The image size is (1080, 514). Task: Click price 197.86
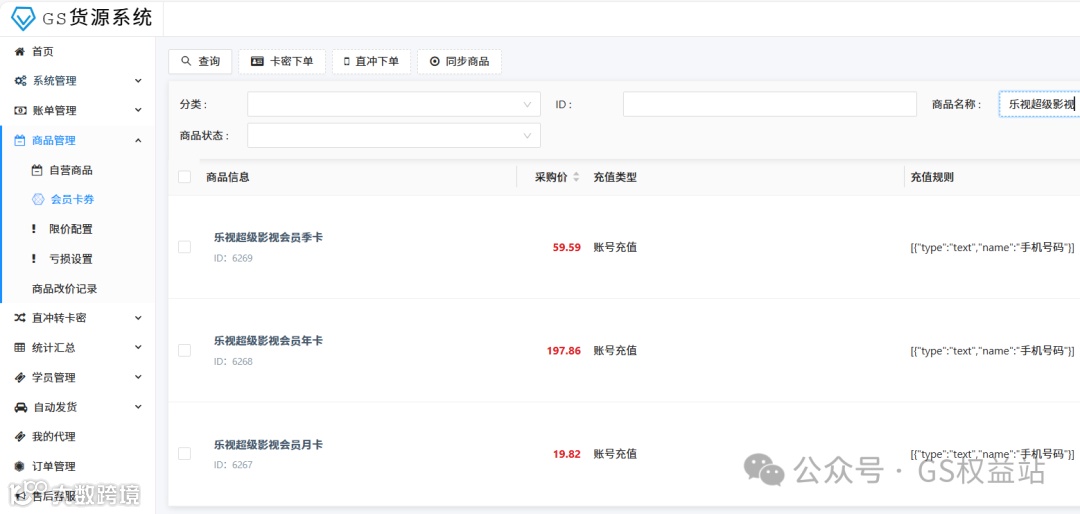point(563,351)
